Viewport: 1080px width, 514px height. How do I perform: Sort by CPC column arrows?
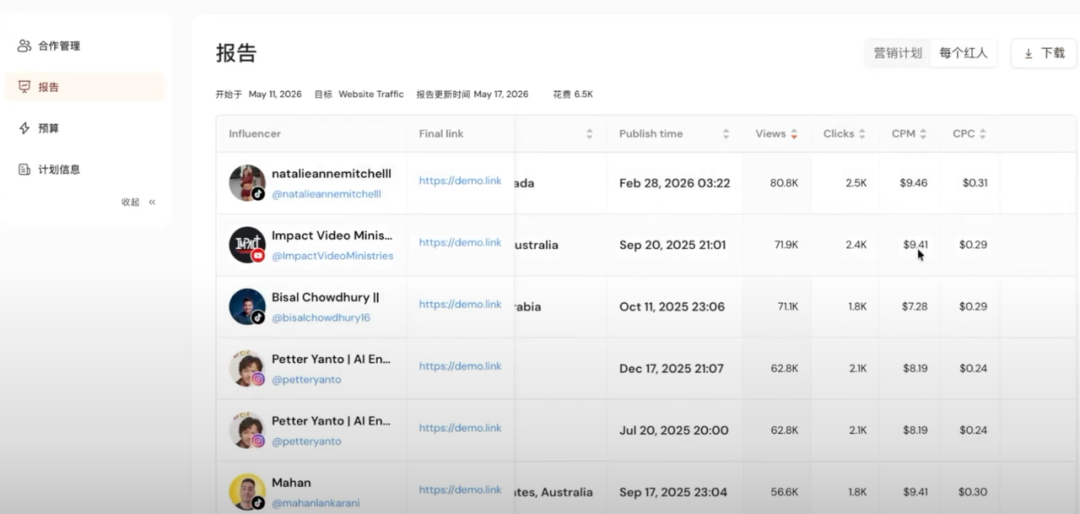point(982,134)
